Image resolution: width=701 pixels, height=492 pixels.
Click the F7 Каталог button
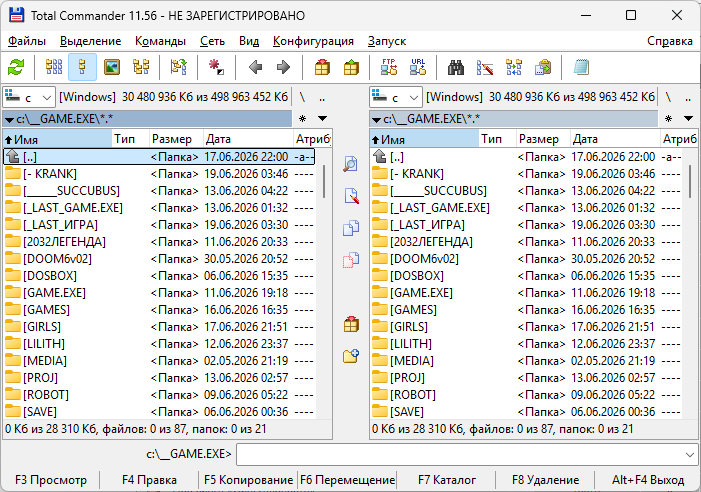tap(447, 480)
